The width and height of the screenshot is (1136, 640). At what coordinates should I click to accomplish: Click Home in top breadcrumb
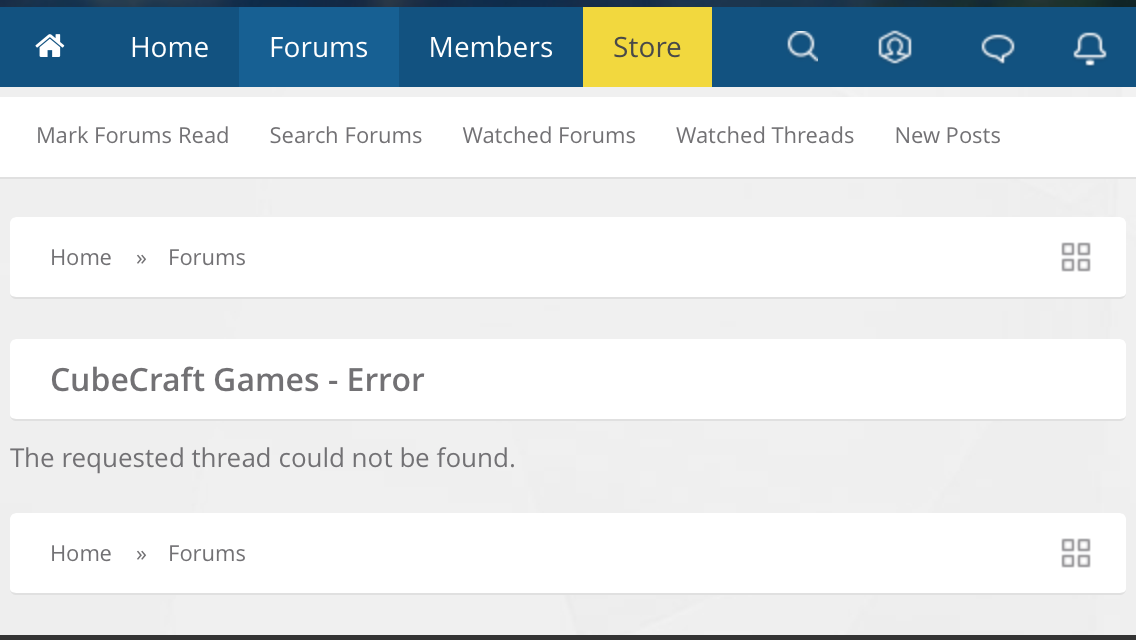click(81, 257)
